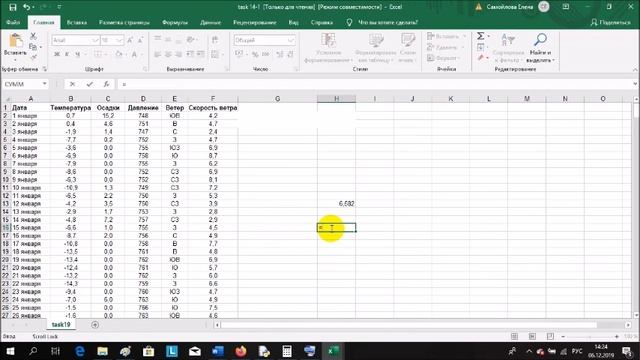Click the Clear eraser icon in editing group
The width and height of the screenshot is (640, 360).
[481, 58]
